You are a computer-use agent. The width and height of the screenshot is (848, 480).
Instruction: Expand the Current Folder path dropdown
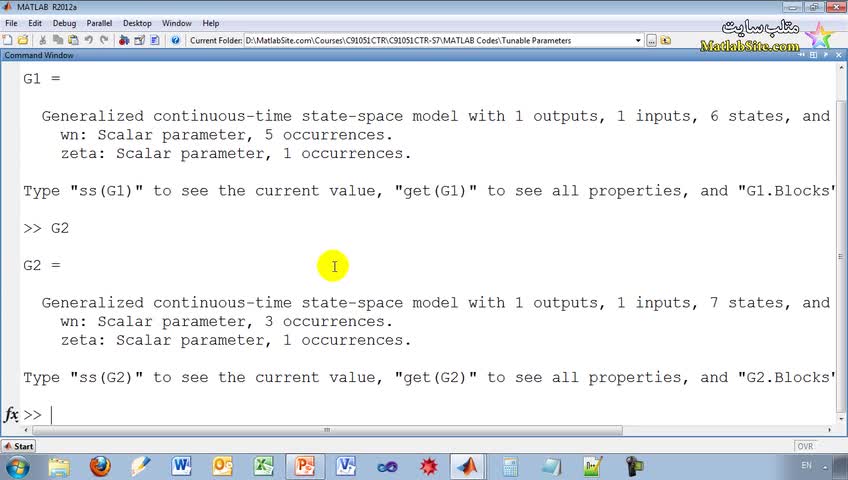pos(638,41)
